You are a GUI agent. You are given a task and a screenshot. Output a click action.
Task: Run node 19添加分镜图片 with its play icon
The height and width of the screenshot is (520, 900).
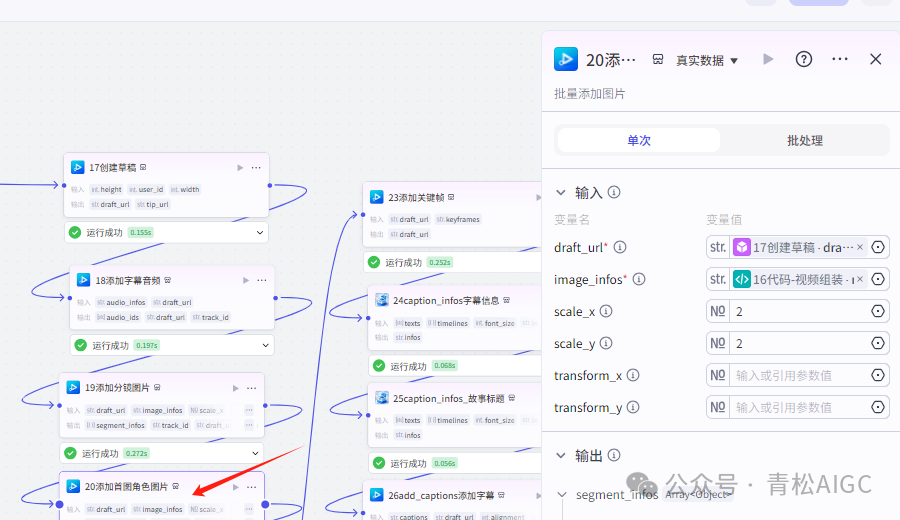coord(235,388)
